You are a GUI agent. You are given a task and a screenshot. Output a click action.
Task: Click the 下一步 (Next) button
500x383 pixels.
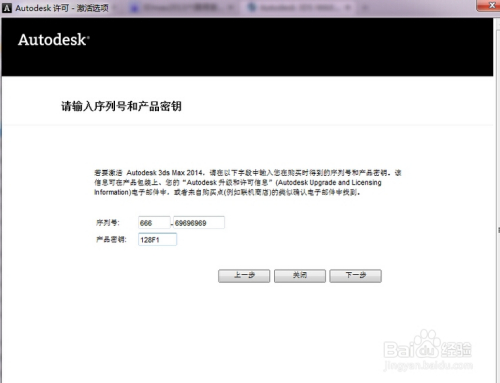click(355, 276)
